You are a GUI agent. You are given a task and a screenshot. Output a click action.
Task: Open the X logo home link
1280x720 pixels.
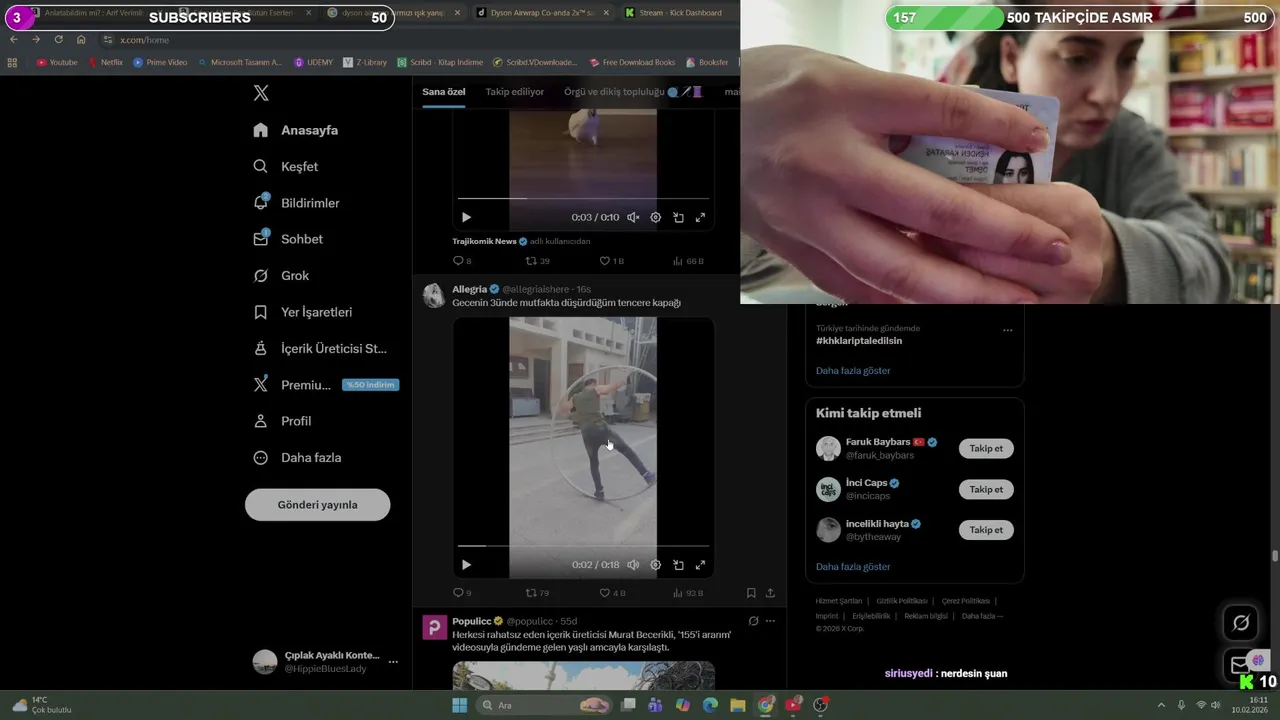pyautogui.click(x=261, y=93)
